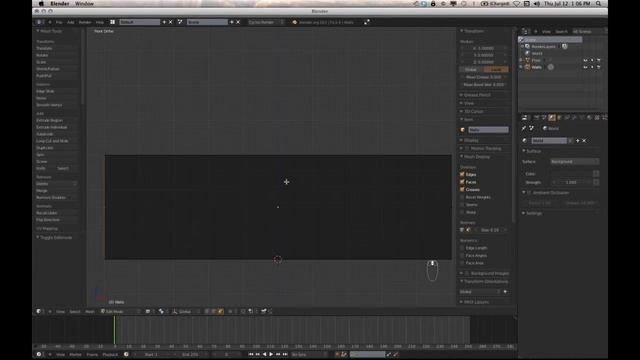Jump to the last frame

coord(285,354)
